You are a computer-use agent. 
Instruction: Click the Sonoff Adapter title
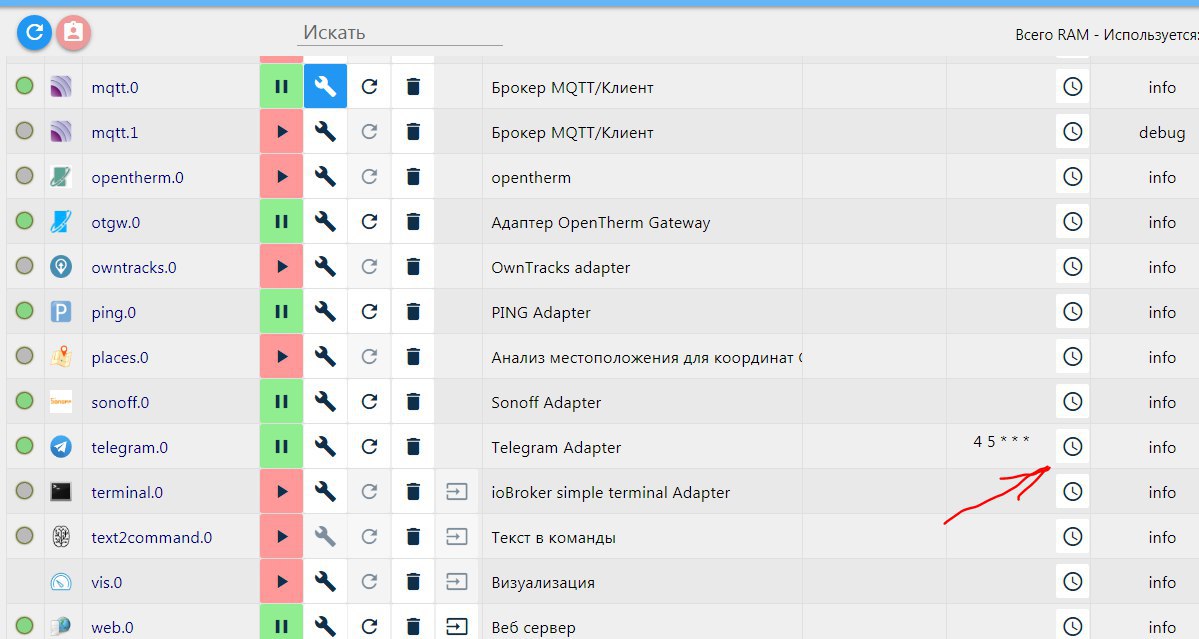tap(546, 403)
